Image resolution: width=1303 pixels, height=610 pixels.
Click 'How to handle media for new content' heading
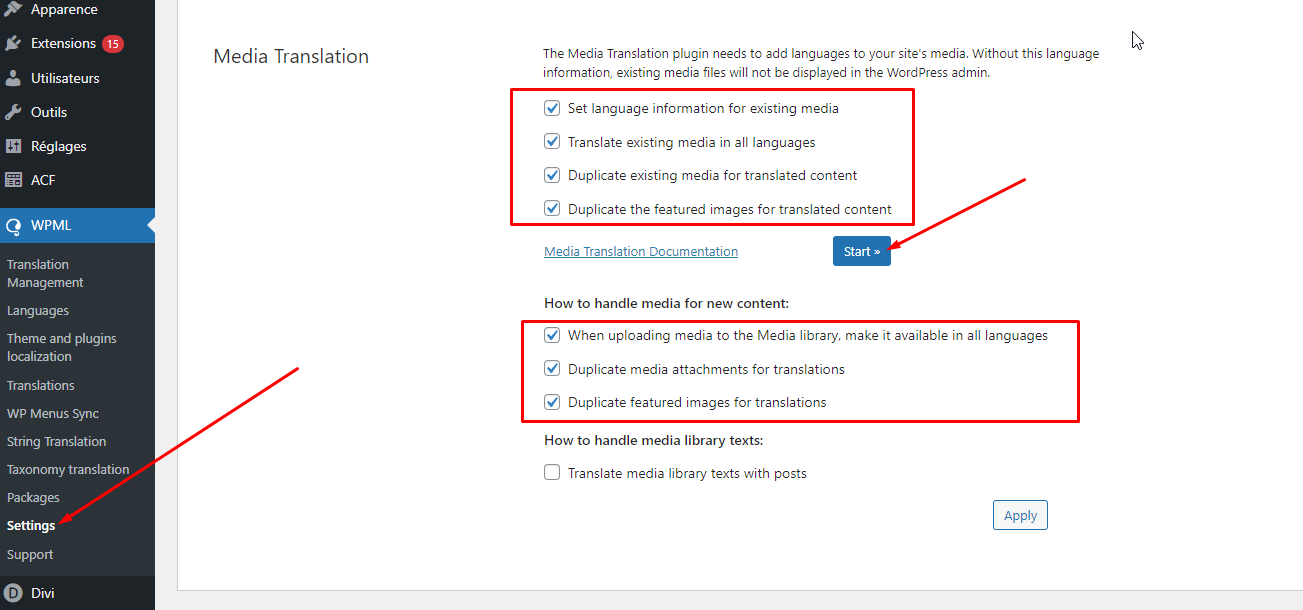[x=667, y=303]
